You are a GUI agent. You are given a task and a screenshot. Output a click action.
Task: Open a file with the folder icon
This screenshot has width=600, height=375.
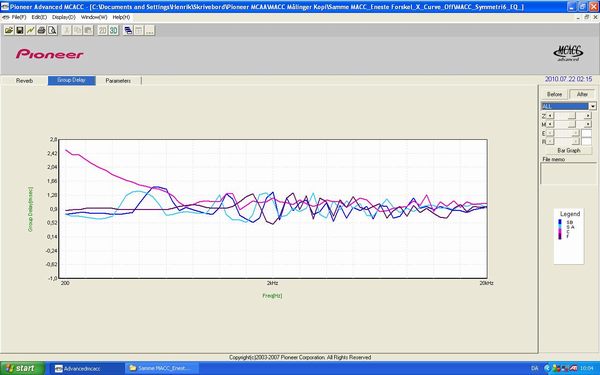coord(9,30)
